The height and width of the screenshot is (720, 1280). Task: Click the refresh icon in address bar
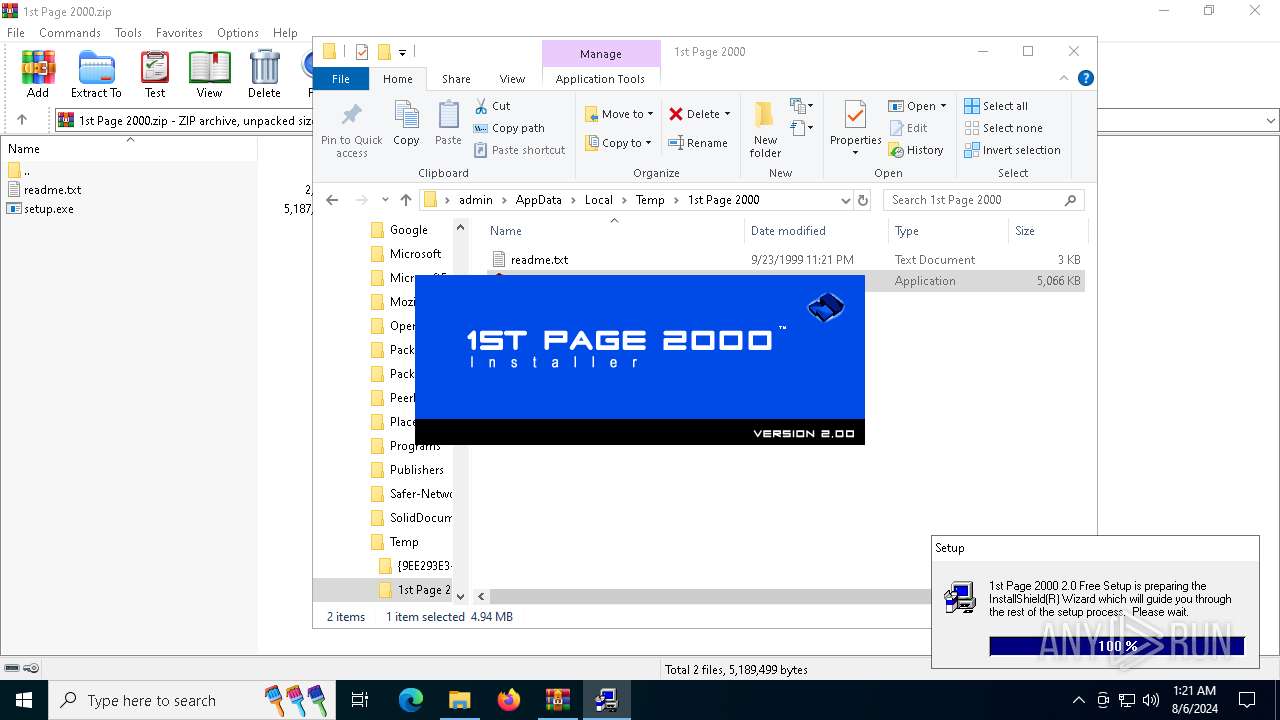point(864,200)
